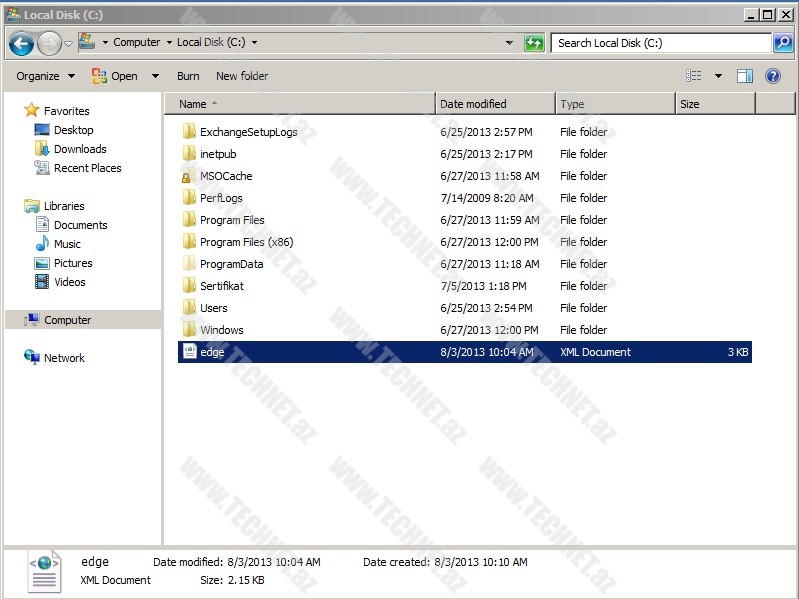Select Network in navigation pane

[64, 358]
